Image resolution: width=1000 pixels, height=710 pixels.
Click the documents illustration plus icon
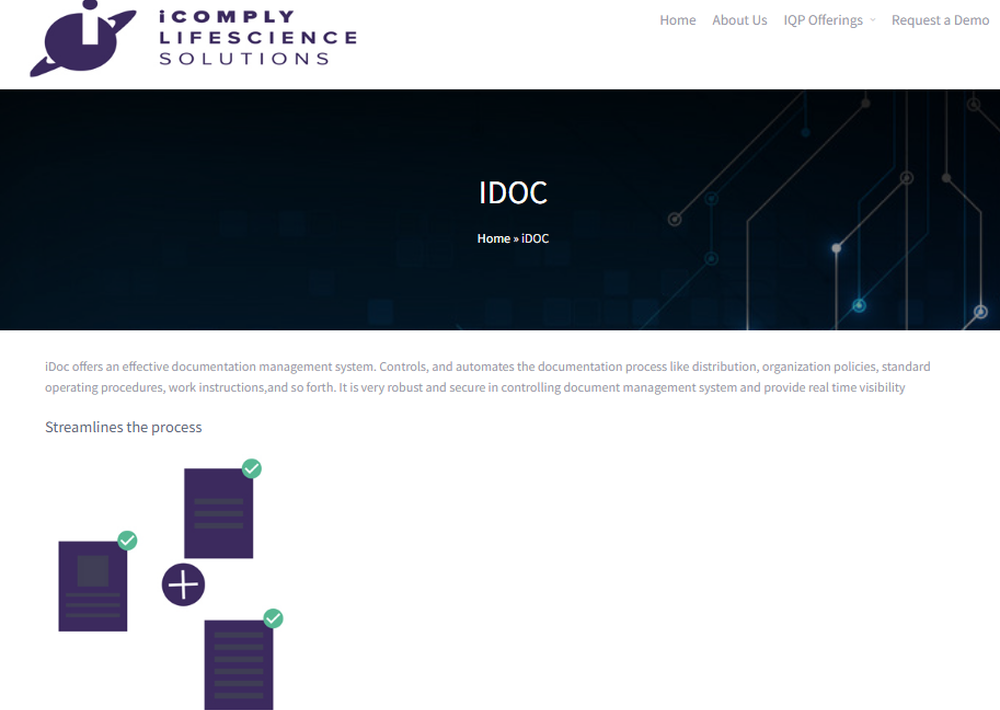click(183, 584)
